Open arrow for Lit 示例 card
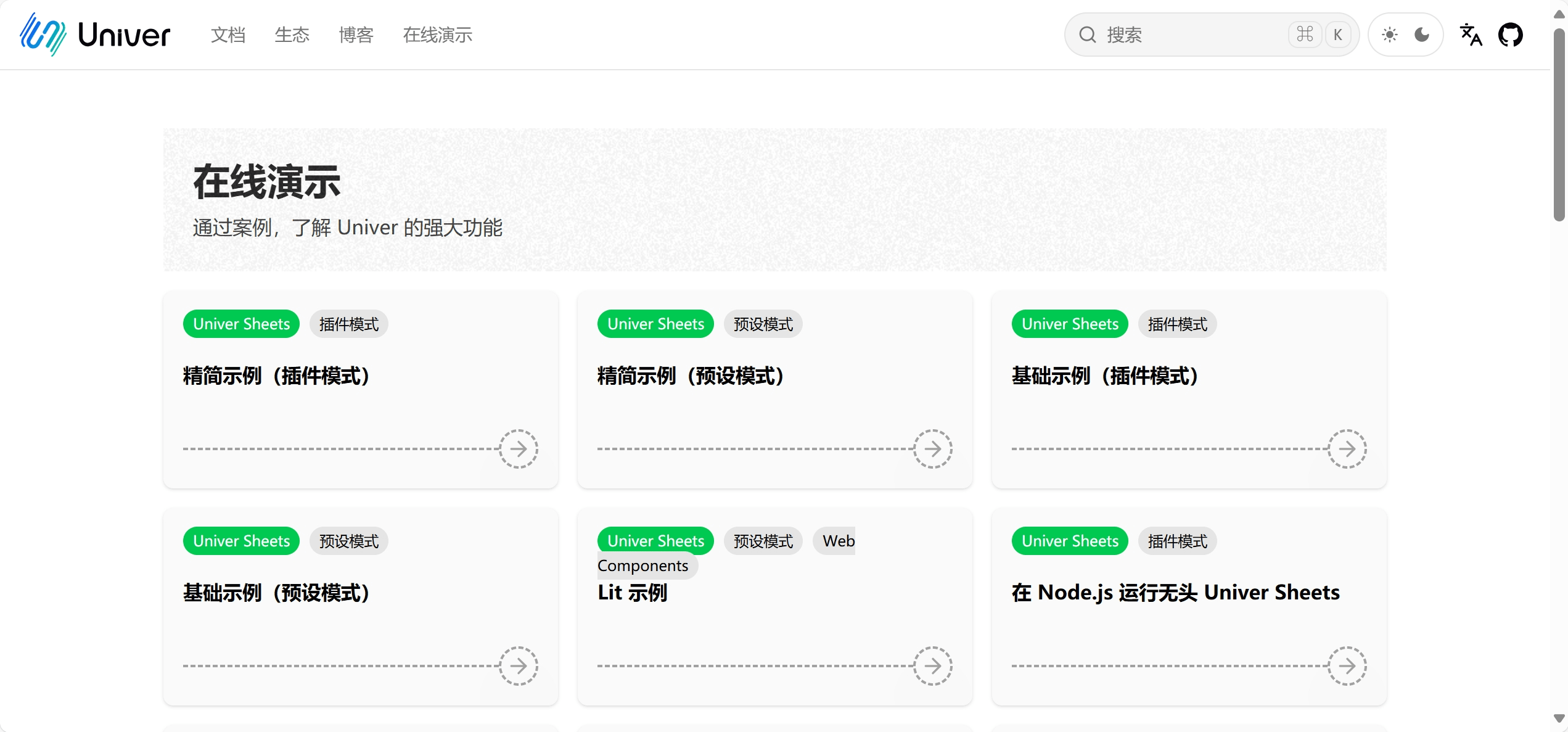 [933, 666]
